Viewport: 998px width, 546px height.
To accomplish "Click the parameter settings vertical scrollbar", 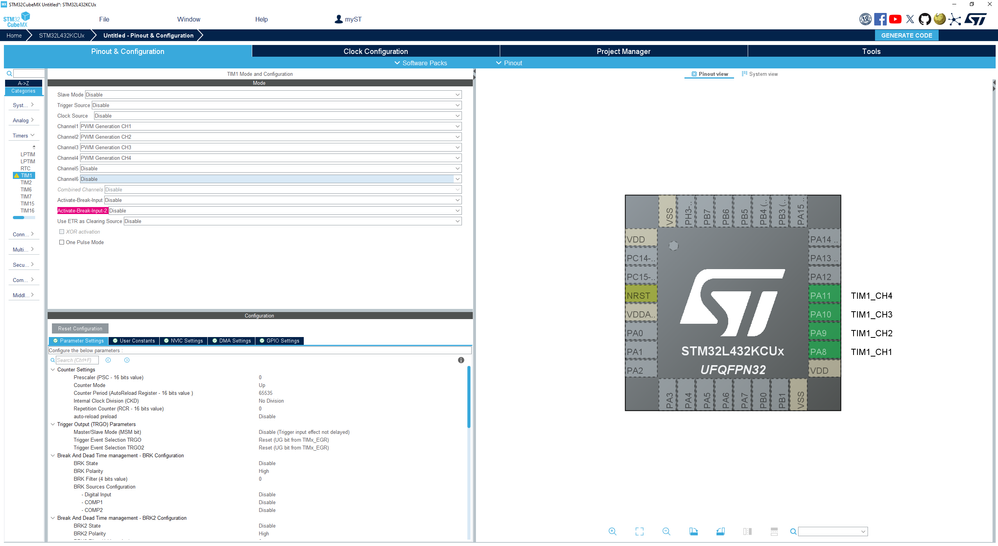I will pyautogui.click(x=469, y=398).
